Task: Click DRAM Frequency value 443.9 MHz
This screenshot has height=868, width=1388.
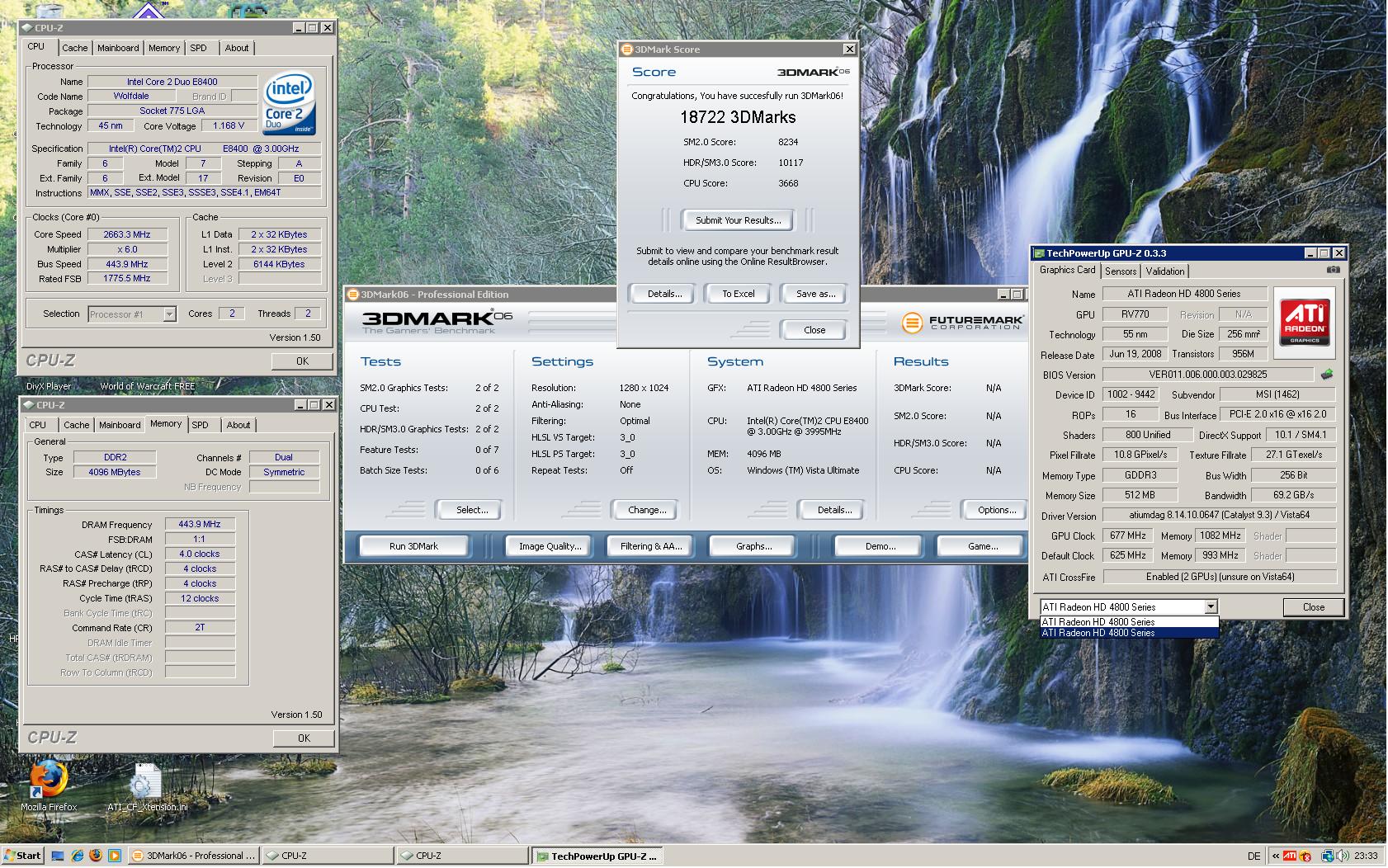Action: click(200, 525)
